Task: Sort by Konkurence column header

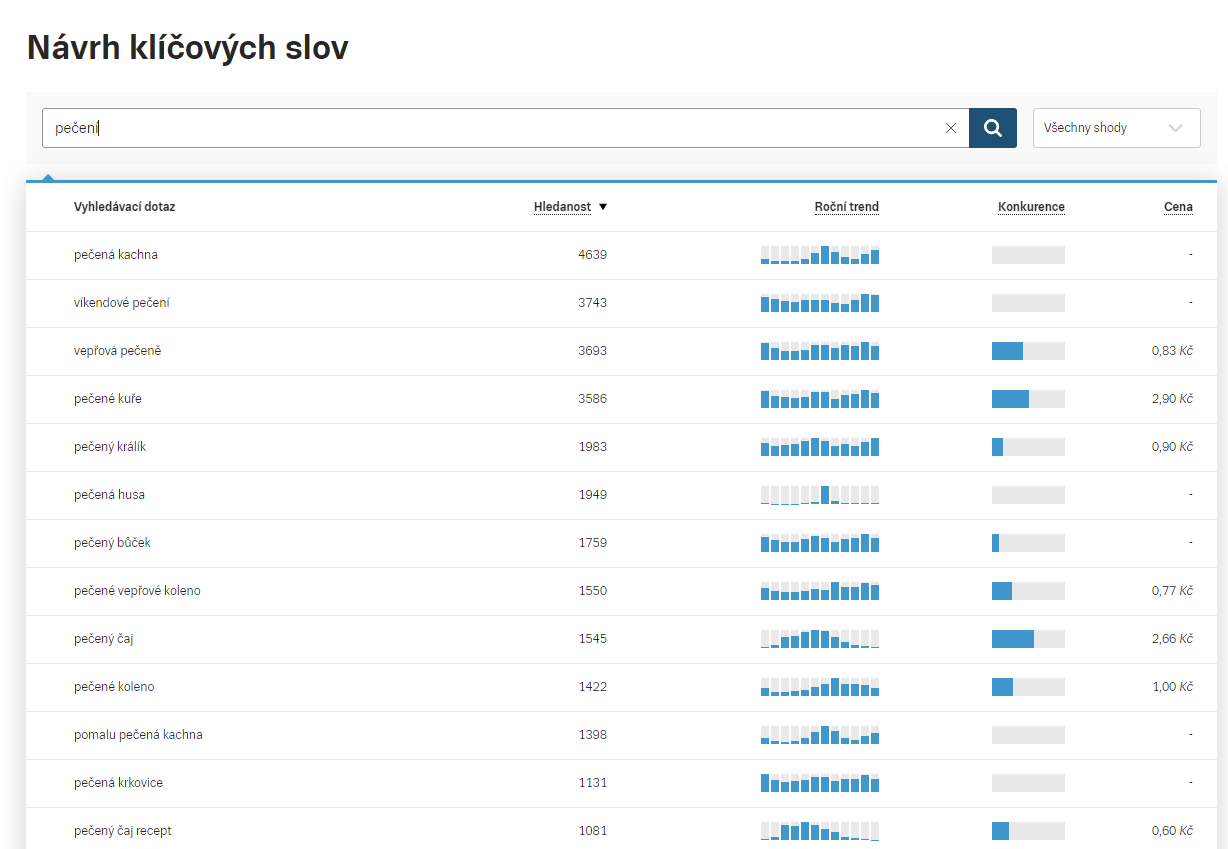Action: click(1031, 207)
